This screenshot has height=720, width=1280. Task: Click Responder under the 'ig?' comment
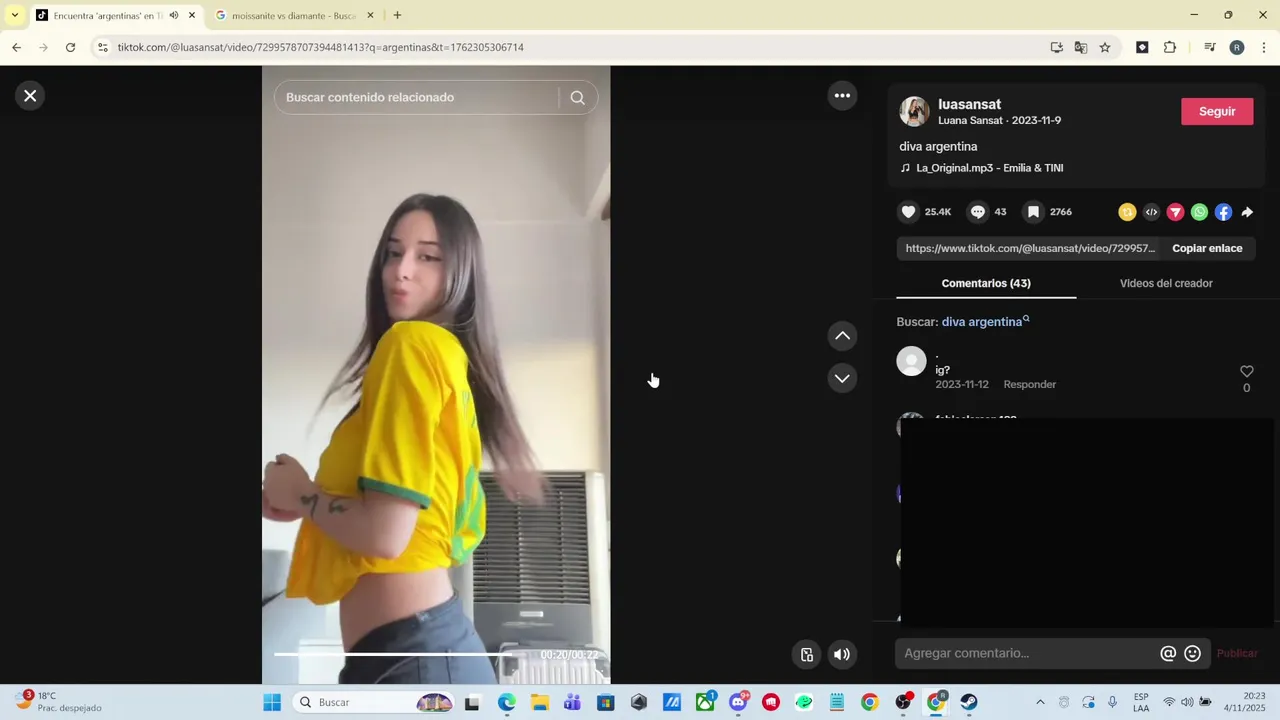click(1029, 385)
